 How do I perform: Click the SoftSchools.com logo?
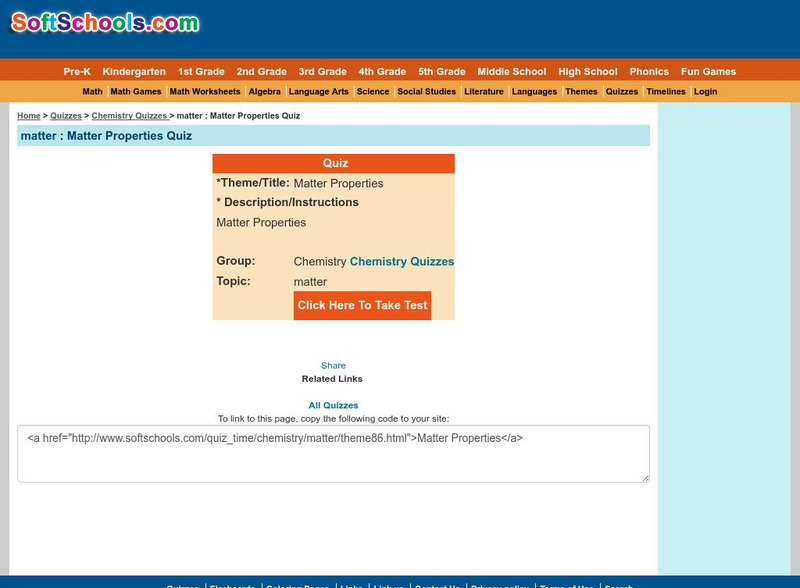tap(105, 23)
